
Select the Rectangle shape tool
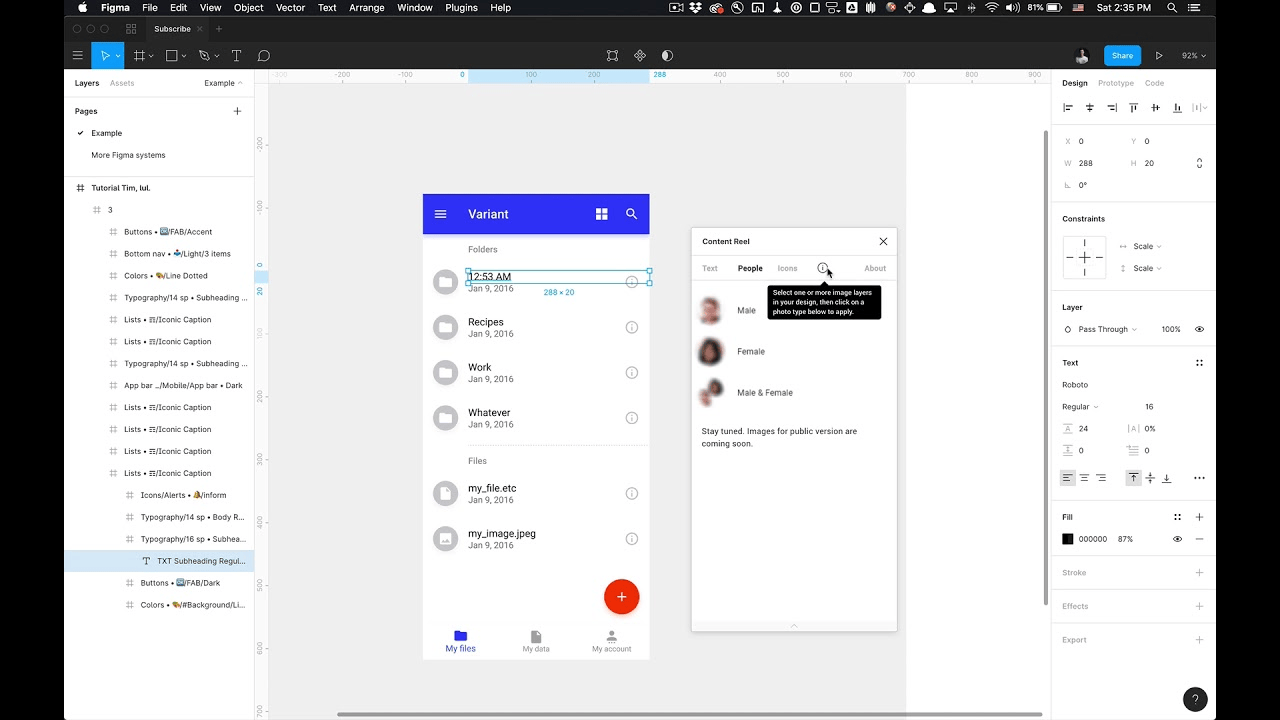pyautogui.click(x=170, y=55)
